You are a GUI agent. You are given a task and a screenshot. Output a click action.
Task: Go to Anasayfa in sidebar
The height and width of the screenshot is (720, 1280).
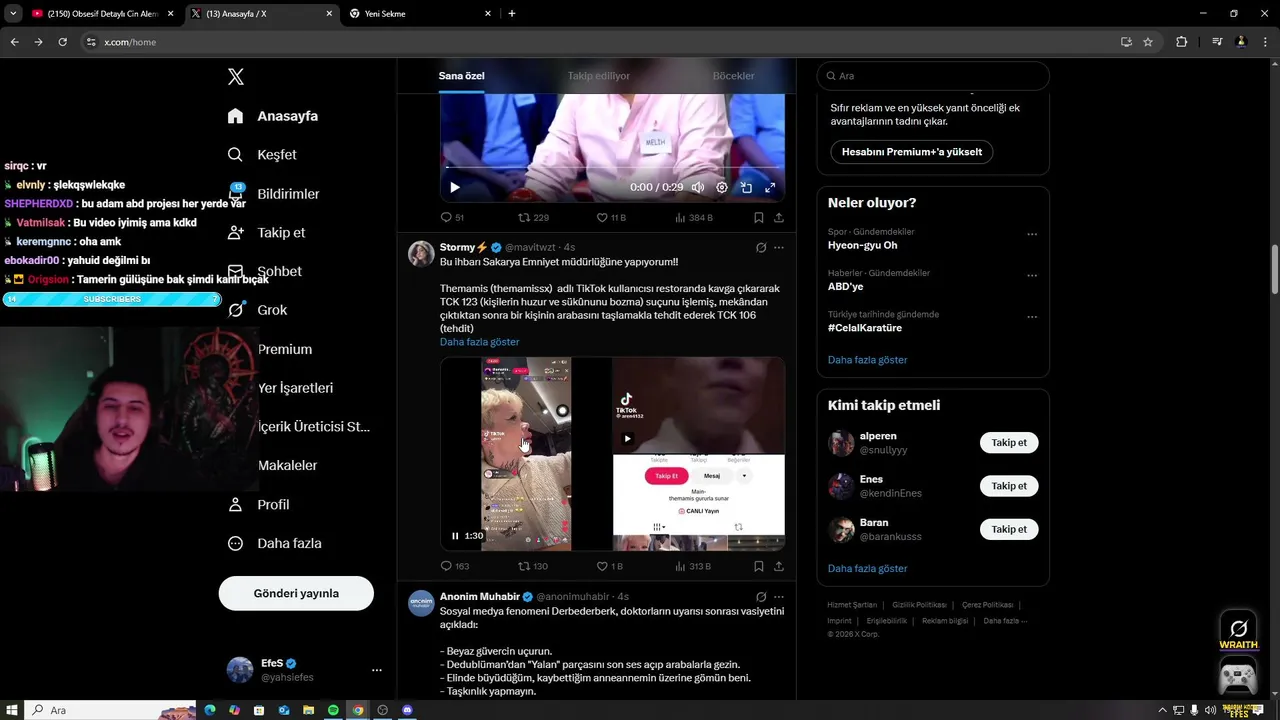[273, 116]
